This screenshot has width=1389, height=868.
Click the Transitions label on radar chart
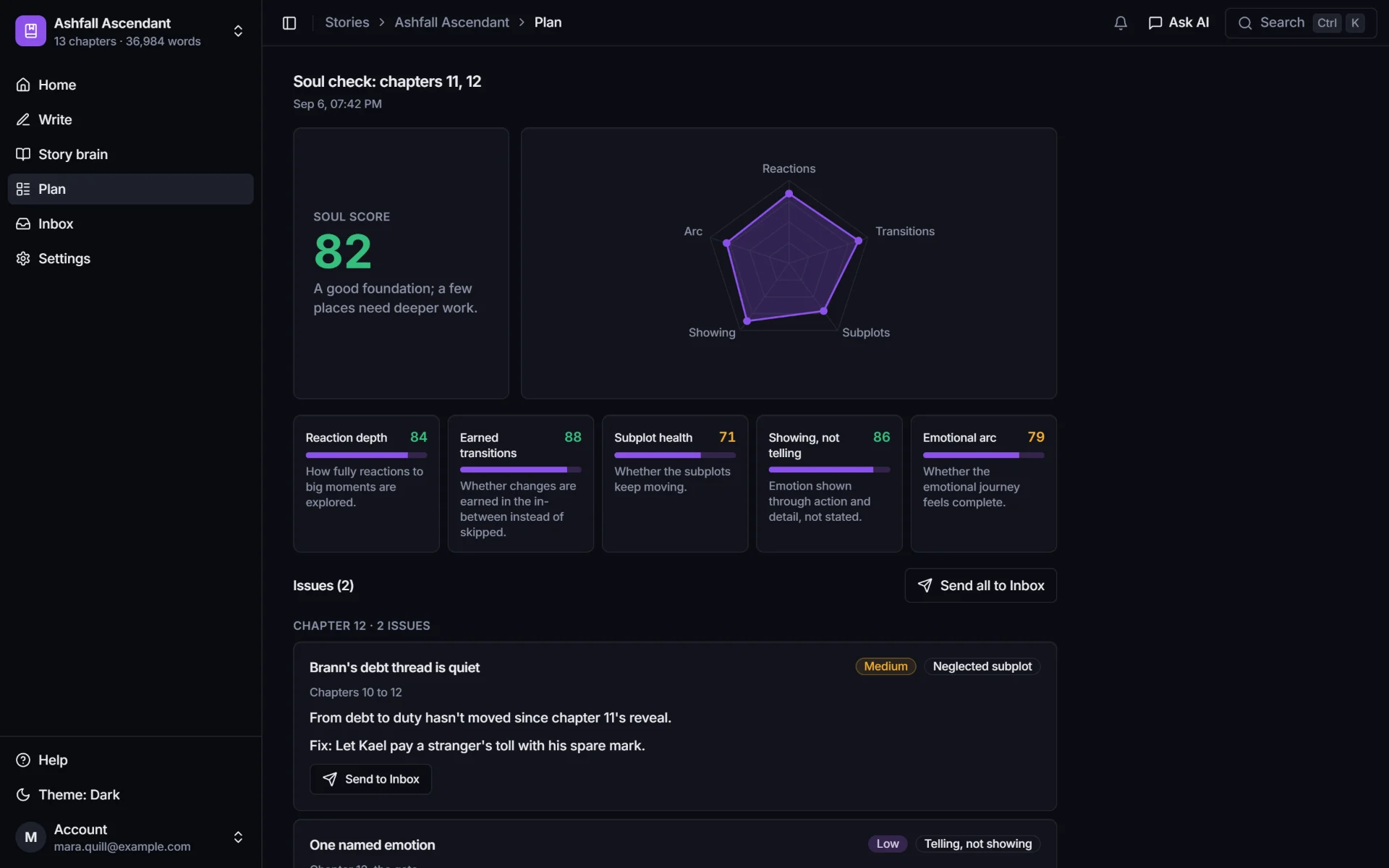(x=905, y=231)
